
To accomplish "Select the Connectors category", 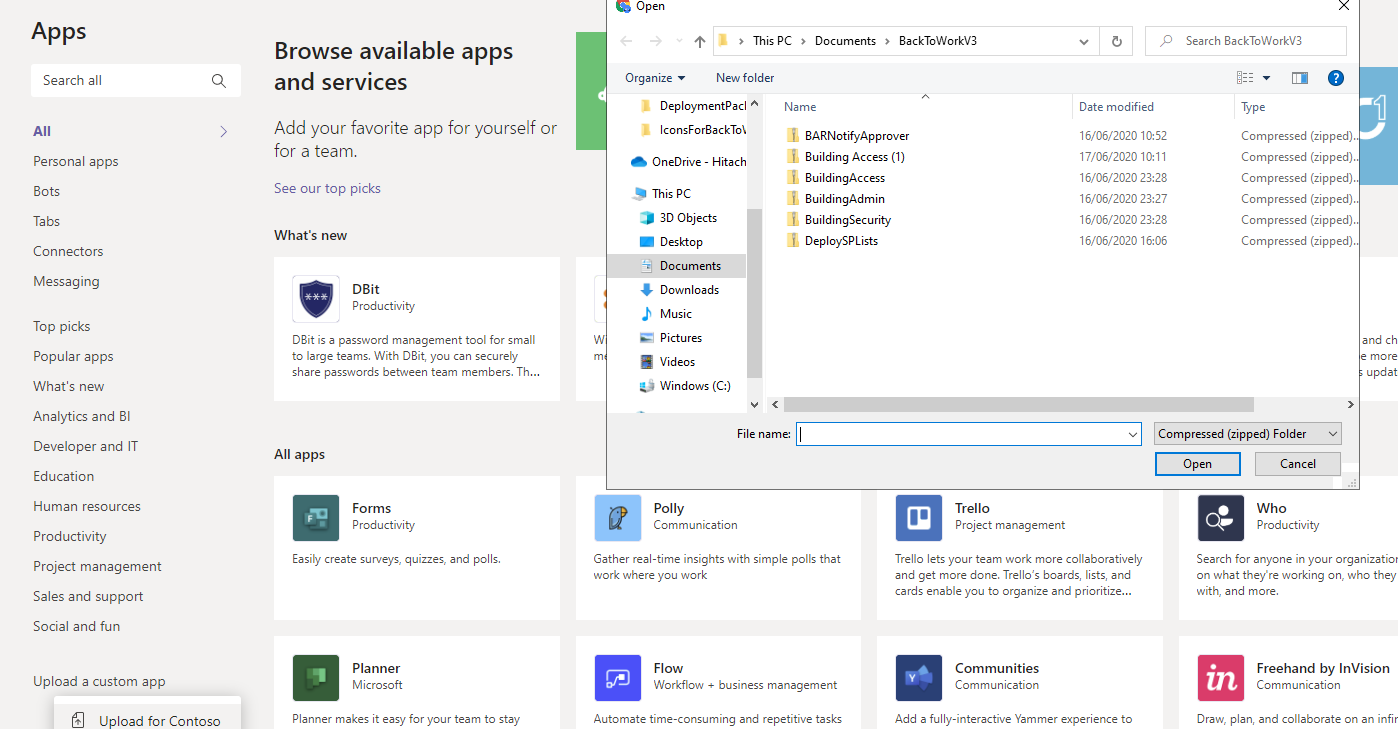I will [68, 251].
